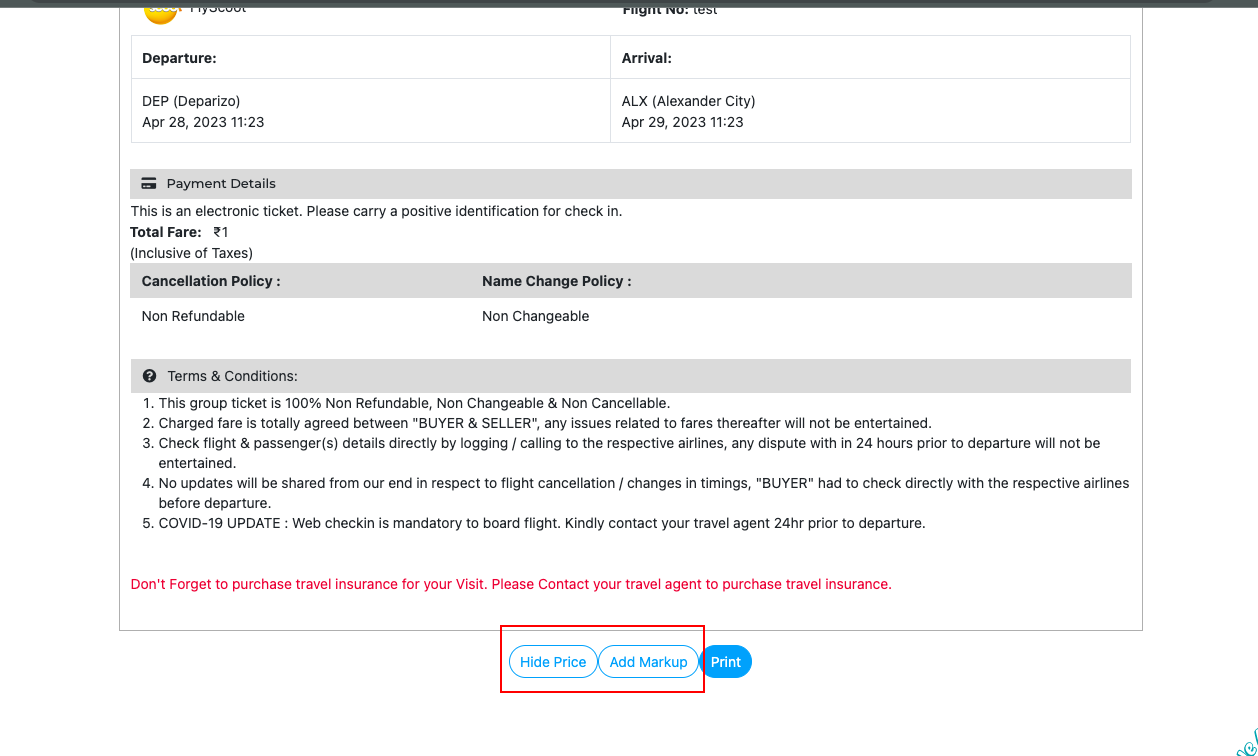Click the red travel insurance reminder text

pyautogui.click(x=510, y=584)
